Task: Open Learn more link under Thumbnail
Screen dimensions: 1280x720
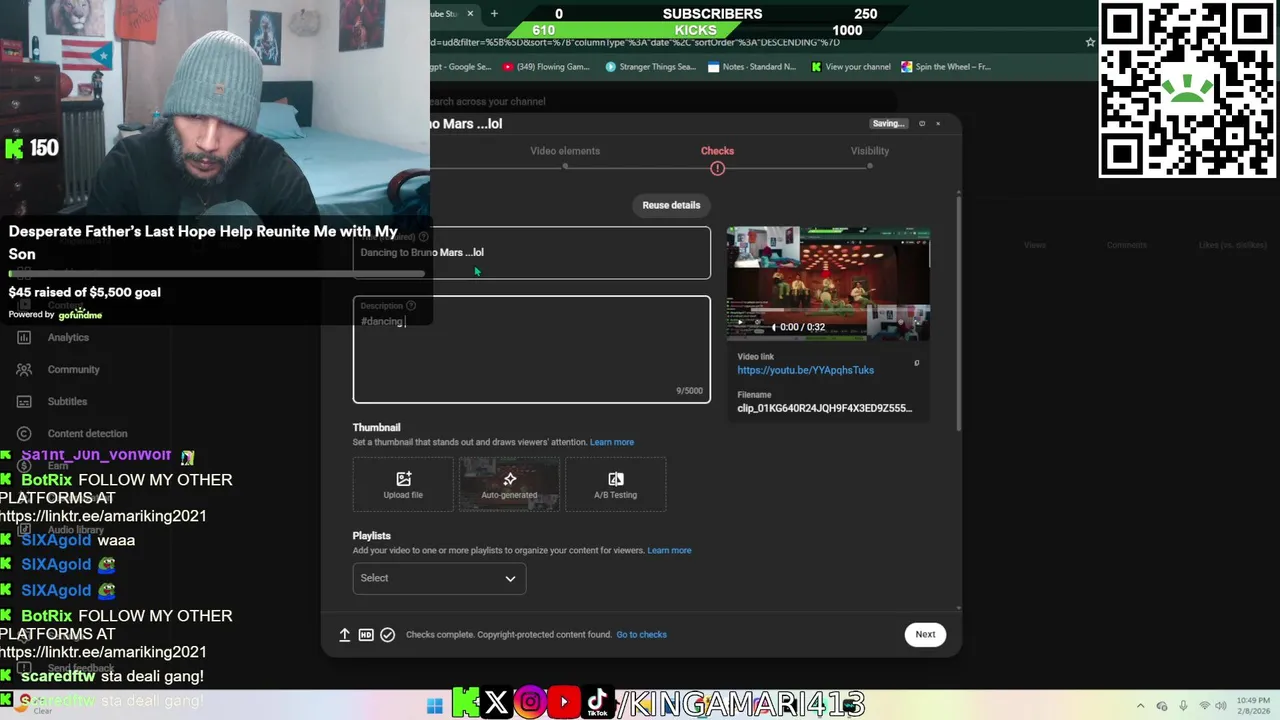Action: (612, 442)
